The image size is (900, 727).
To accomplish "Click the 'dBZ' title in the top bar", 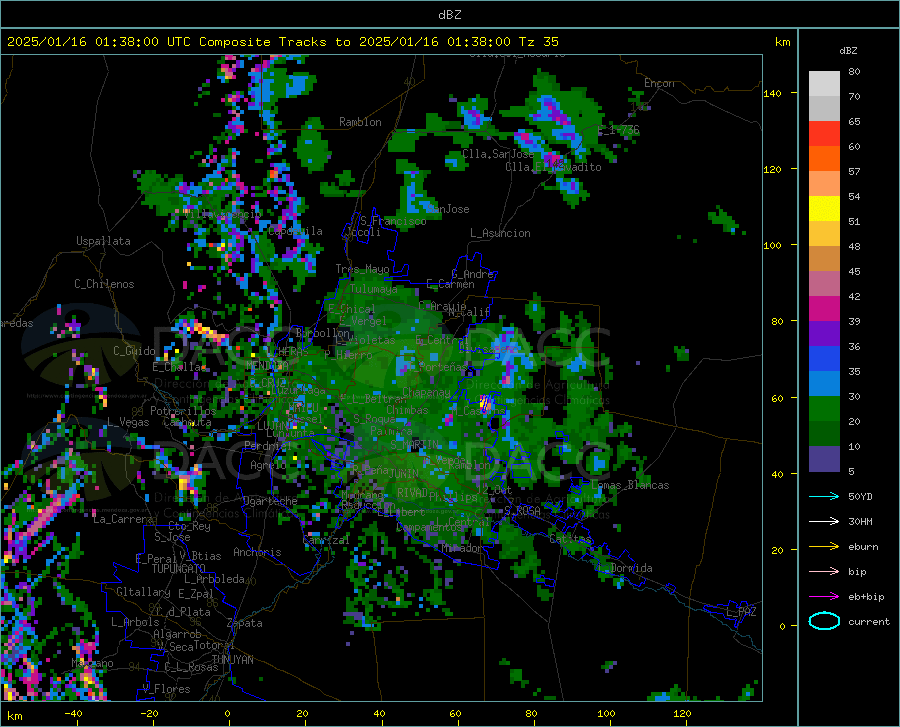I will [x=449, y=15].
